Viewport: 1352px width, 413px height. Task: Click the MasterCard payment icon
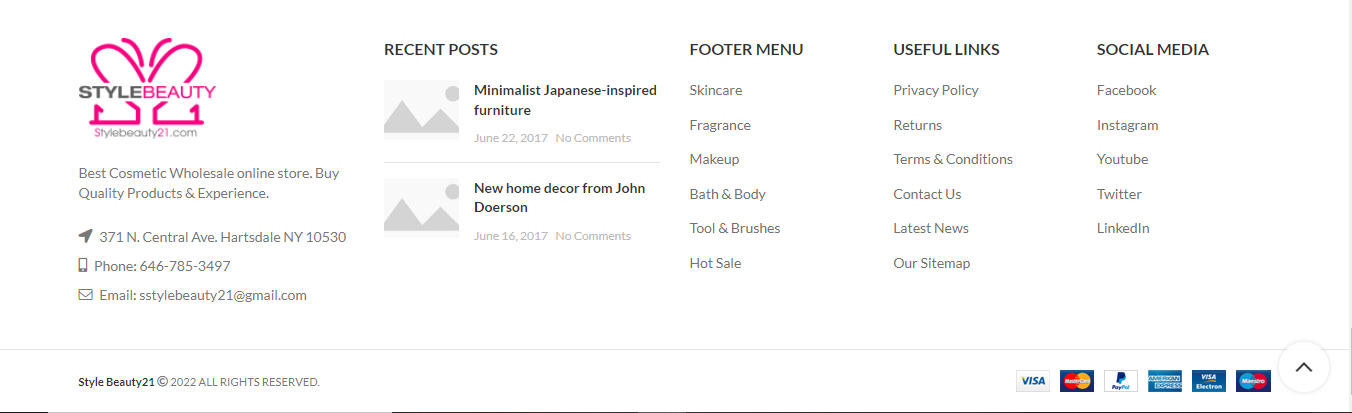[1077, 381]
